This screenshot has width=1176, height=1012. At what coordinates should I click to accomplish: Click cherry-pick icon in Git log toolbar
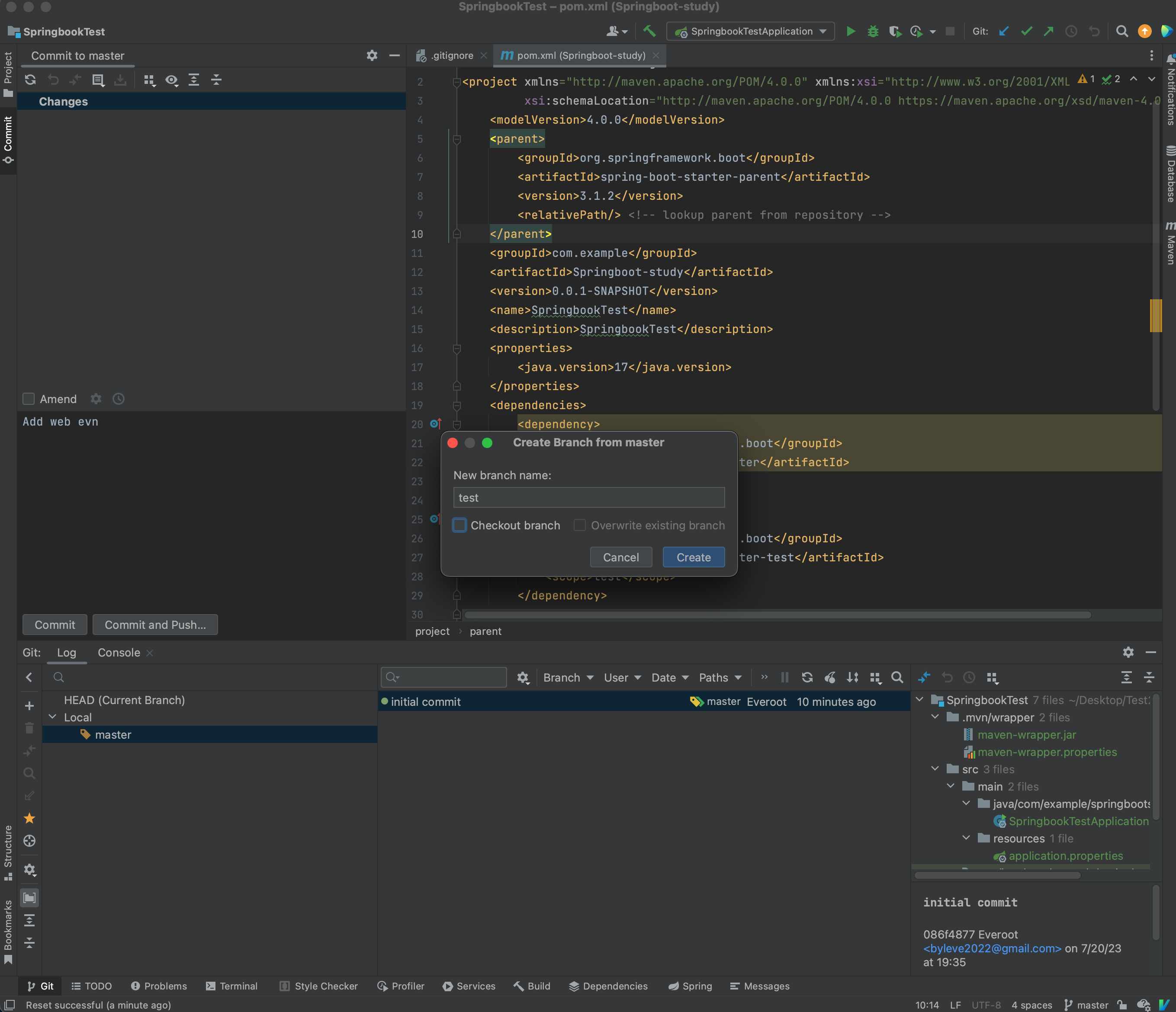(x=830, y=677)
